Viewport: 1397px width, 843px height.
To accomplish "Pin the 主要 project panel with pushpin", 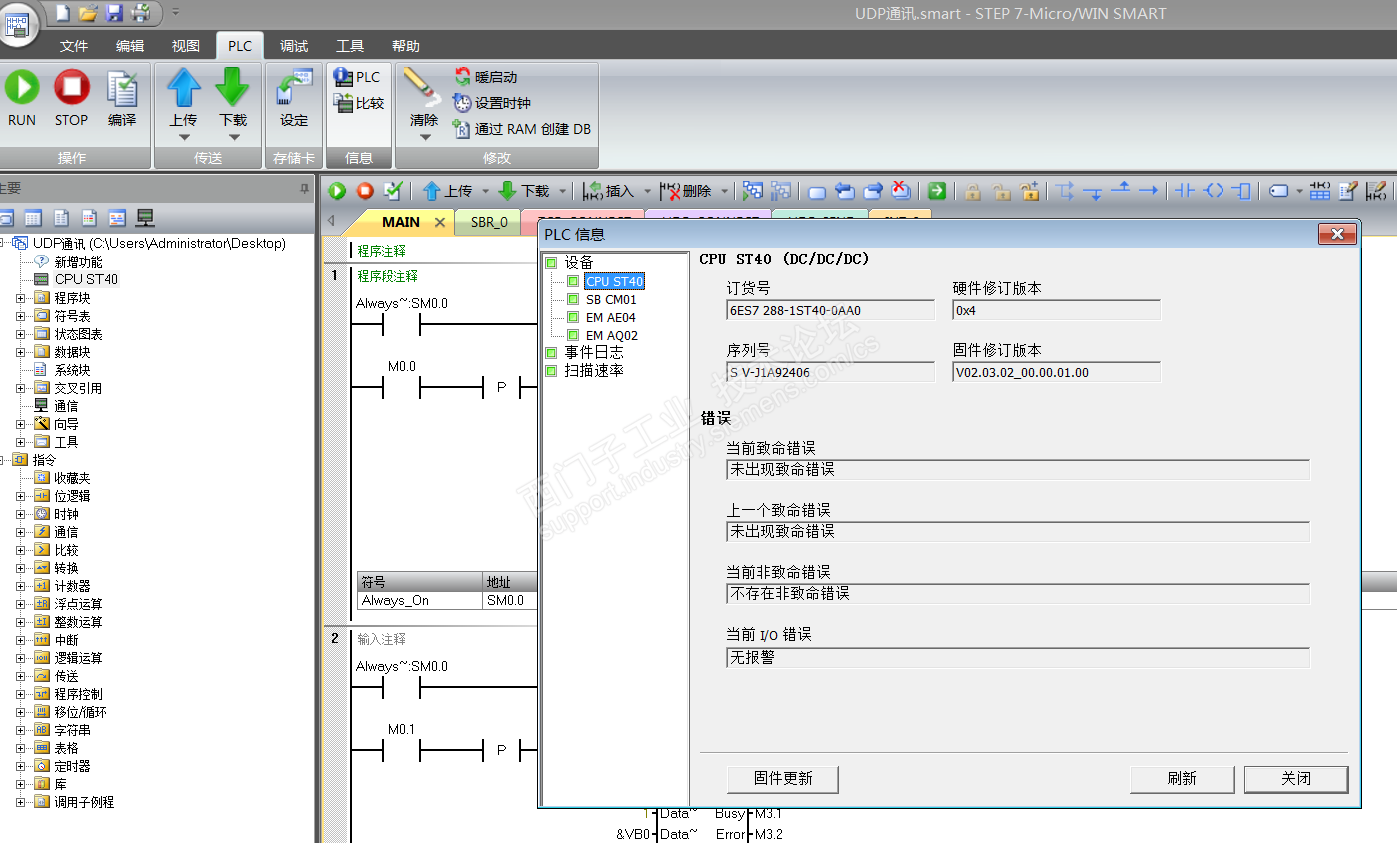I will [x=304, y=188].
